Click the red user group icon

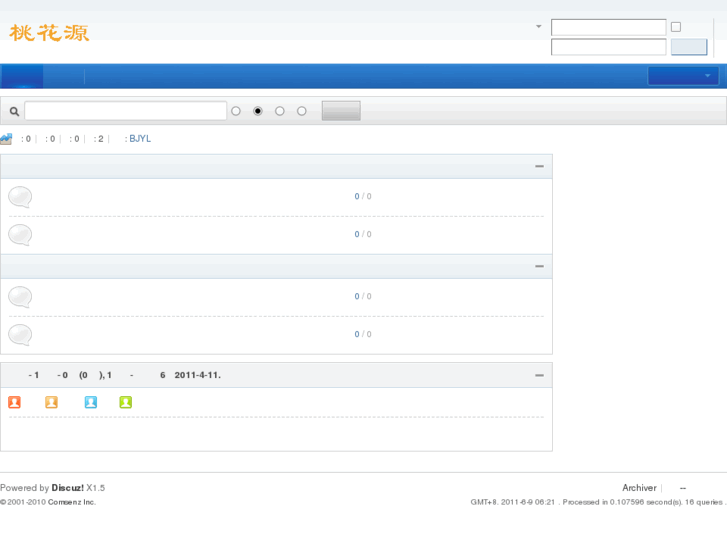click(14, 402)
